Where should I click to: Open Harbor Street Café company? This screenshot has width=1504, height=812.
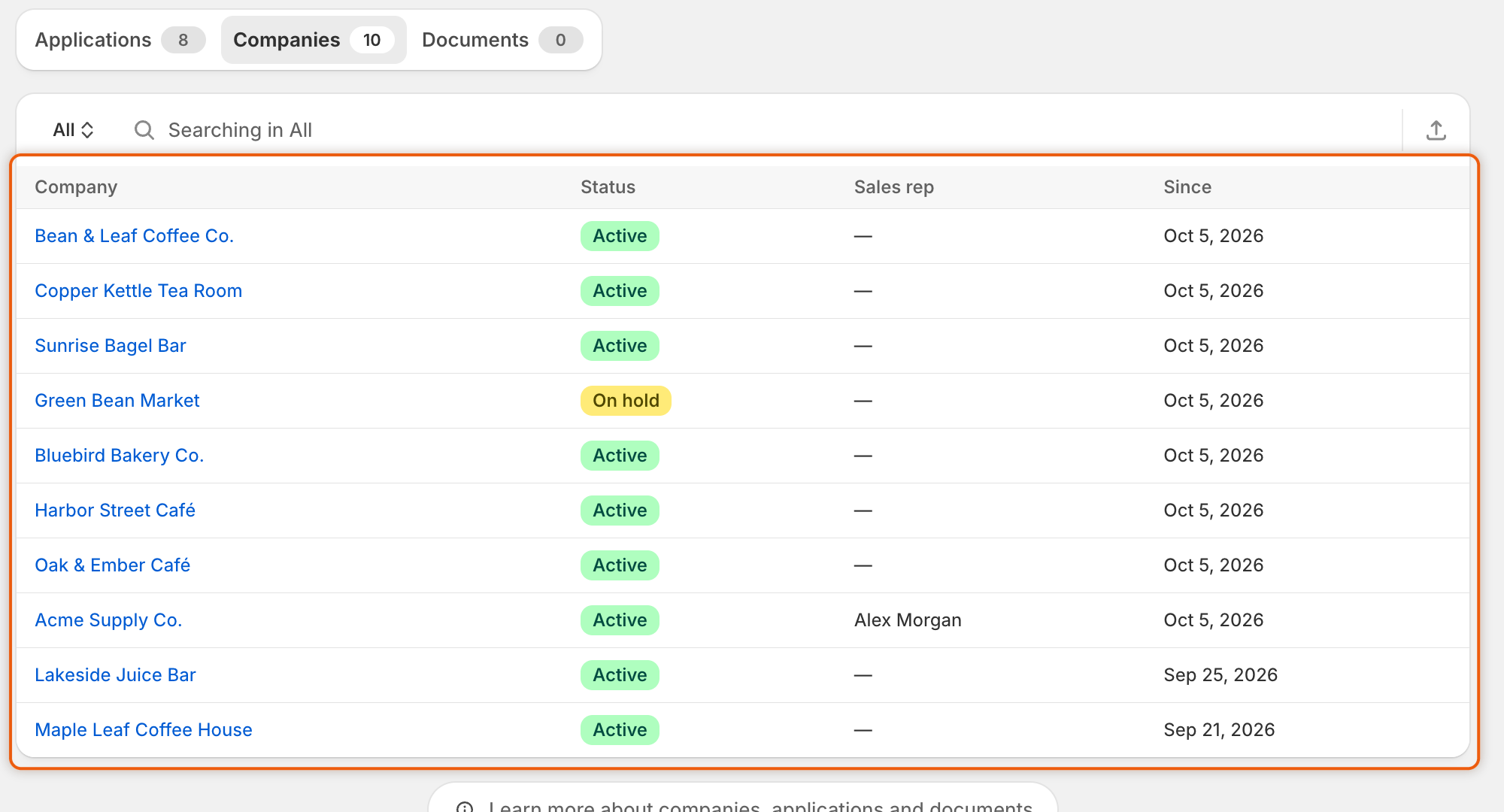[115, 511]
